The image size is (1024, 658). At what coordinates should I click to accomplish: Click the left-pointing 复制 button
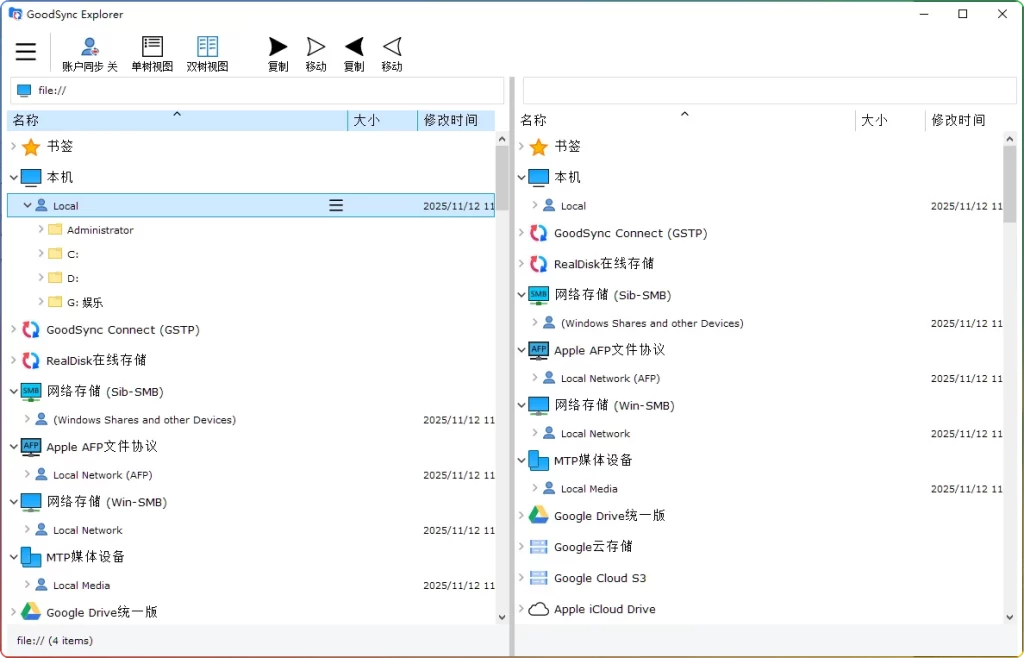pos(354,45)
